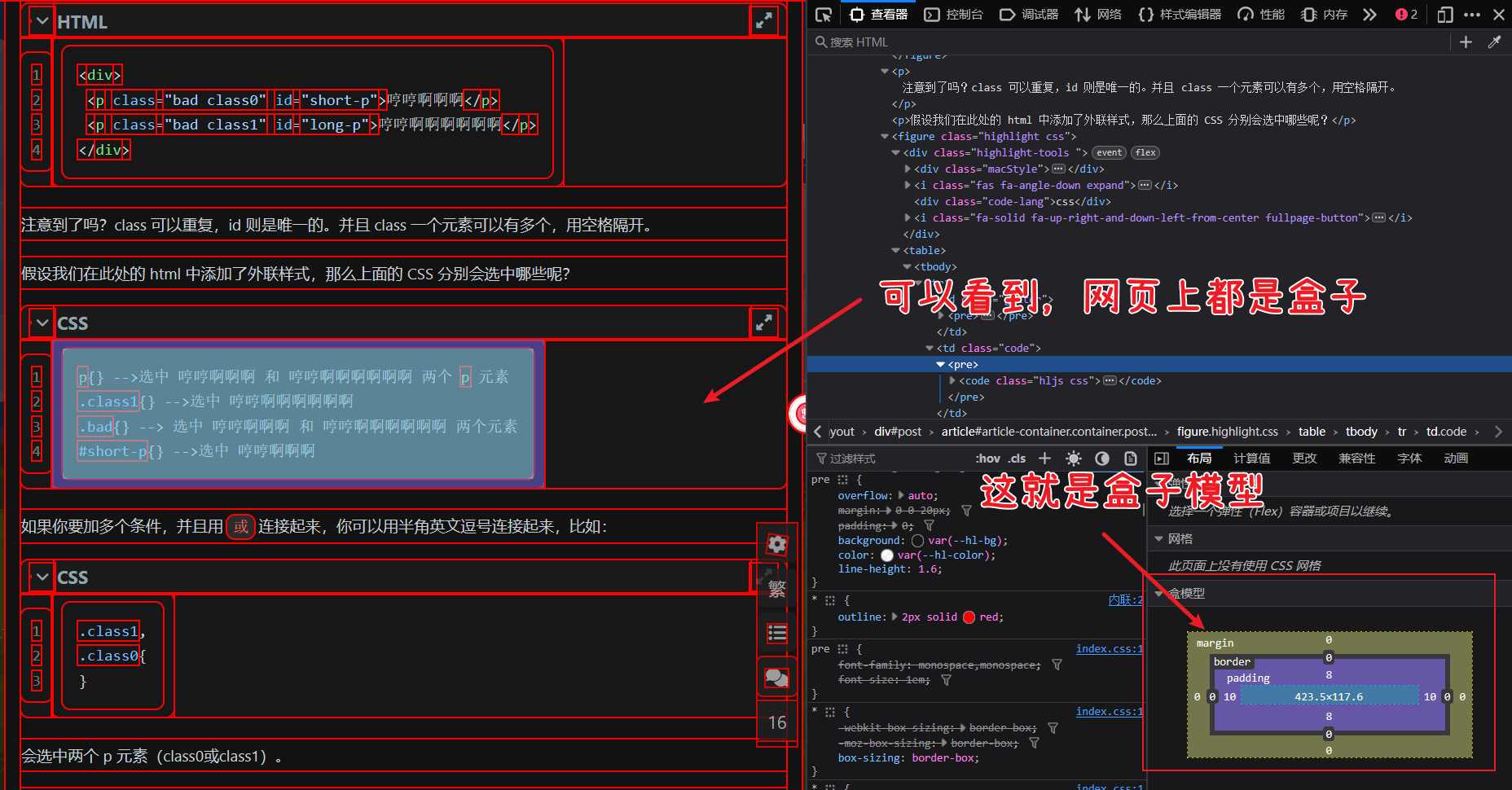The height and width of the screenshot is (790, 1512).
Task: Click the index.css:1 stylesheet link
Action: click(1109, 648)
